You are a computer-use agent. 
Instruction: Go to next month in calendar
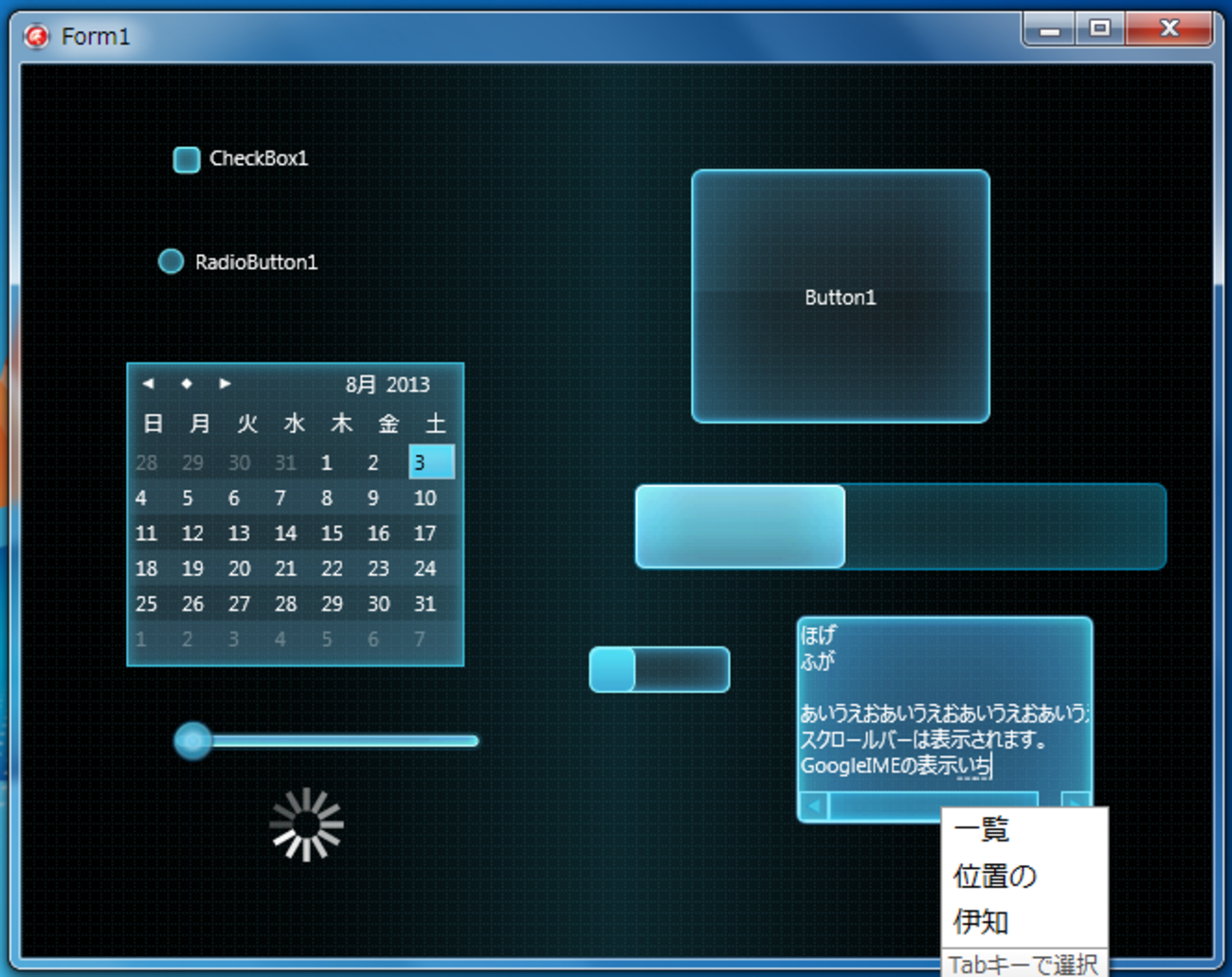click(x=225, y=384)
